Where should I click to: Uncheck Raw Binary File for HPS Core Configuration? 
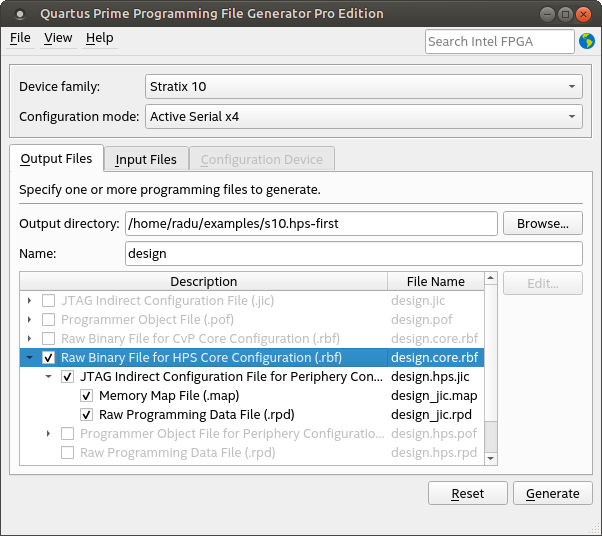point(48,358)
